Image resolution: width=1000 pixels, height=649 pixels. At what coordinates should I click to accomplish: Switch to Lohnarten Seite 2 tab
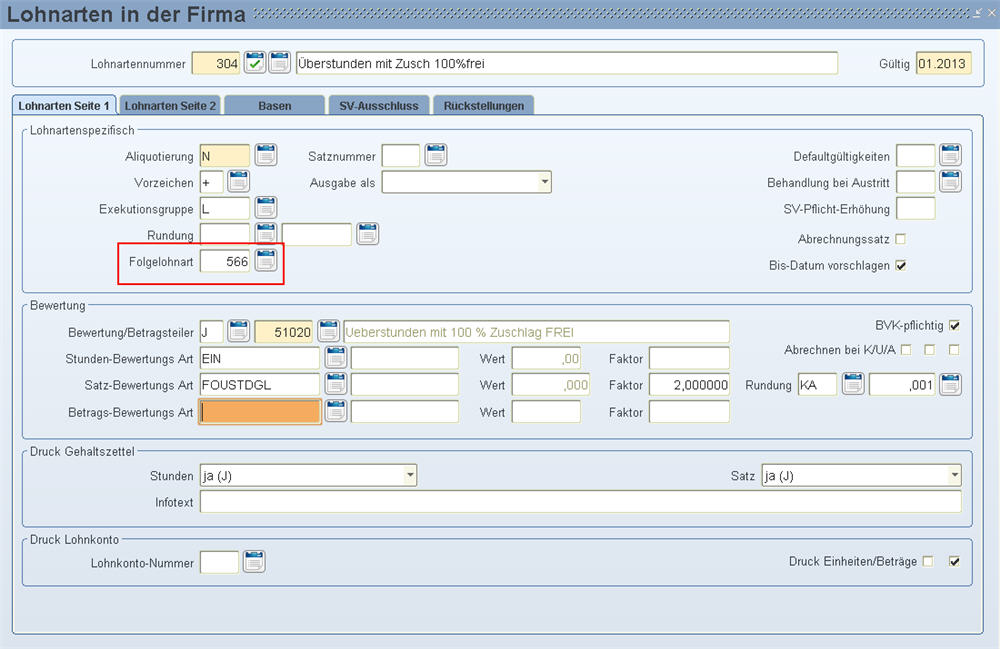pyautogui.click(x=170, y=106)
